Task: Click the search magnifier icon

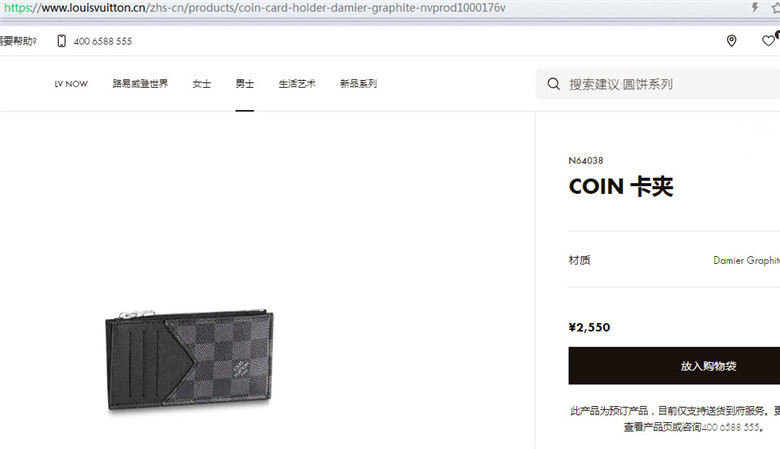Action: click(x=553, y=84)
